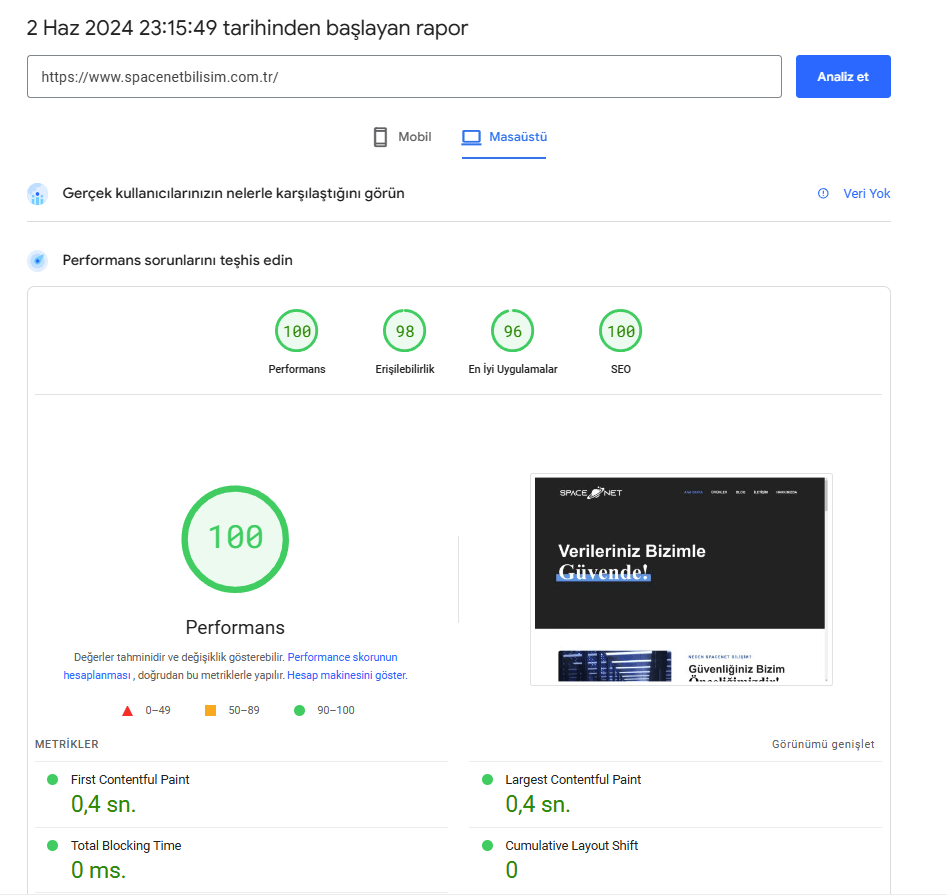Select the En İyi Uygulamalar 96 gauge

click(x=513, y=332)
